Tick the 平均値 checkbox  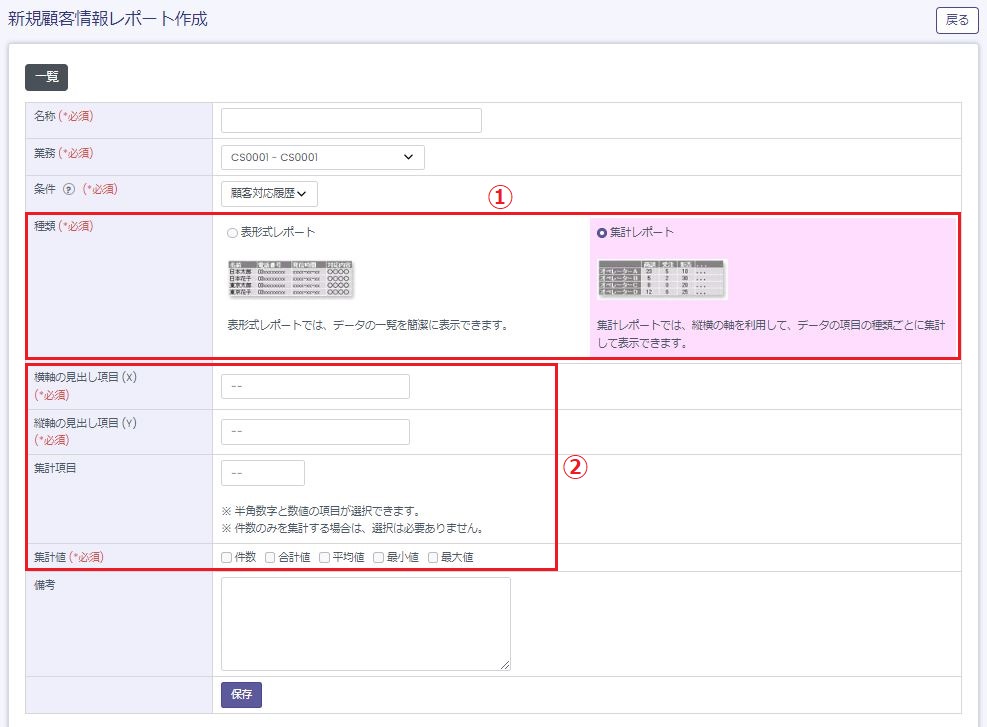324,558
